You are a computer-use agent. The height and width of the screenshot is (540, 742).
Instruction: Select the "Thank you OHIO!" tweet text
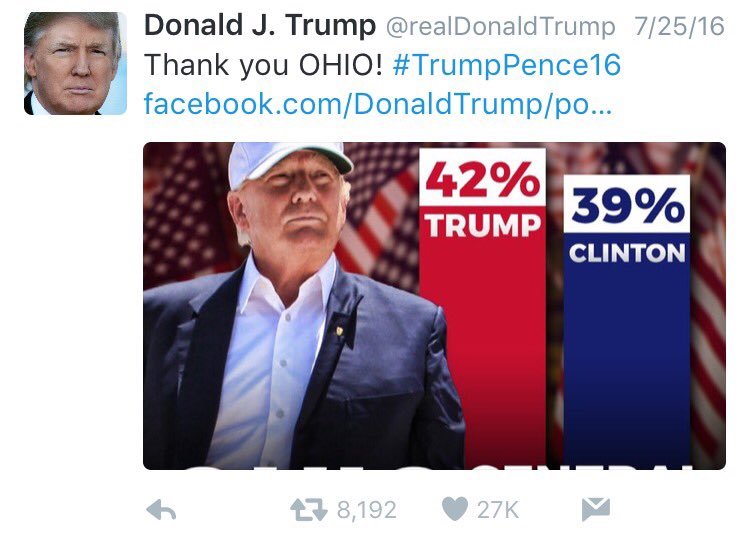263,65
